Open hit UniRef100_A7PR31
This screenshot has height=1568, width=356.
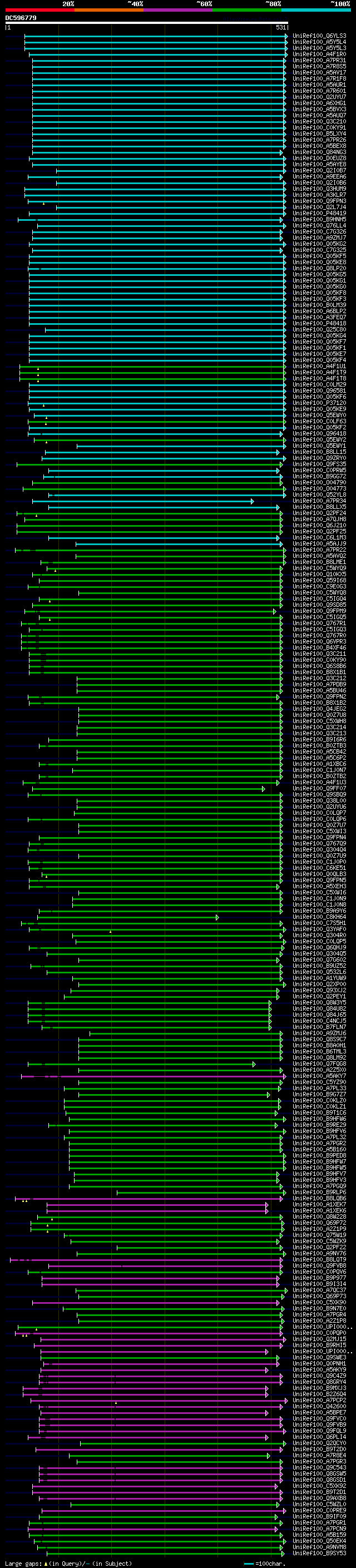319,60
